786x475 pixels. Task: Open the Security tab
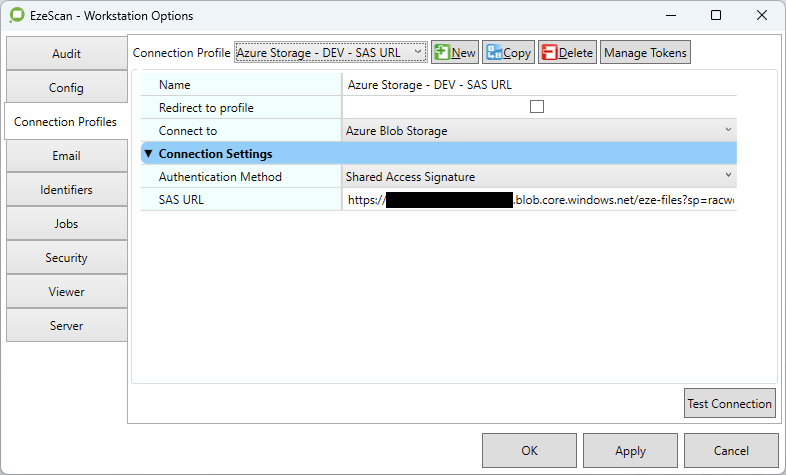click(67, 258)
